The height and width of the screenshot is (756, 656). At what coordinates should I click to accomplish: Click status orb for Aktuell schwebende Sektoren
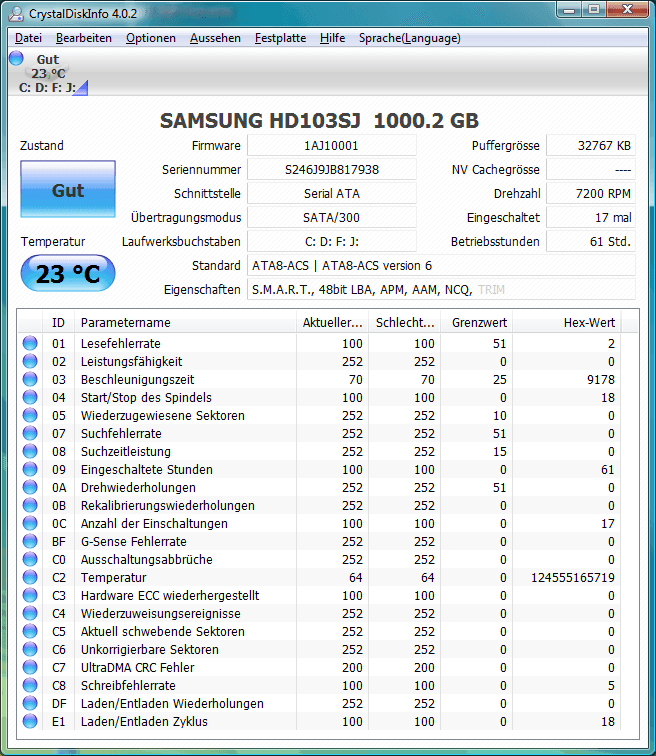(x=30, y=631)
